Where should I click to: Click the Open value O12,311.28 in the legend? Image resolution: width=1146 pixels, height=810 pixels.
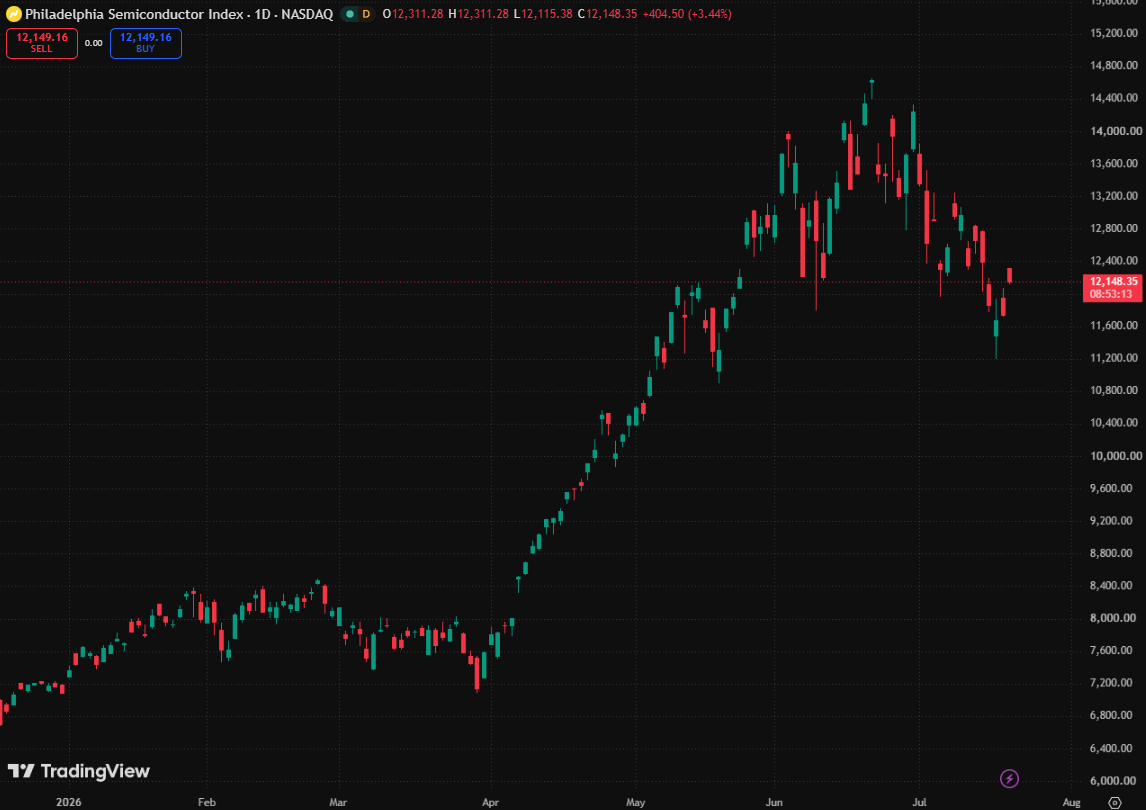click(x=413, y=14)
